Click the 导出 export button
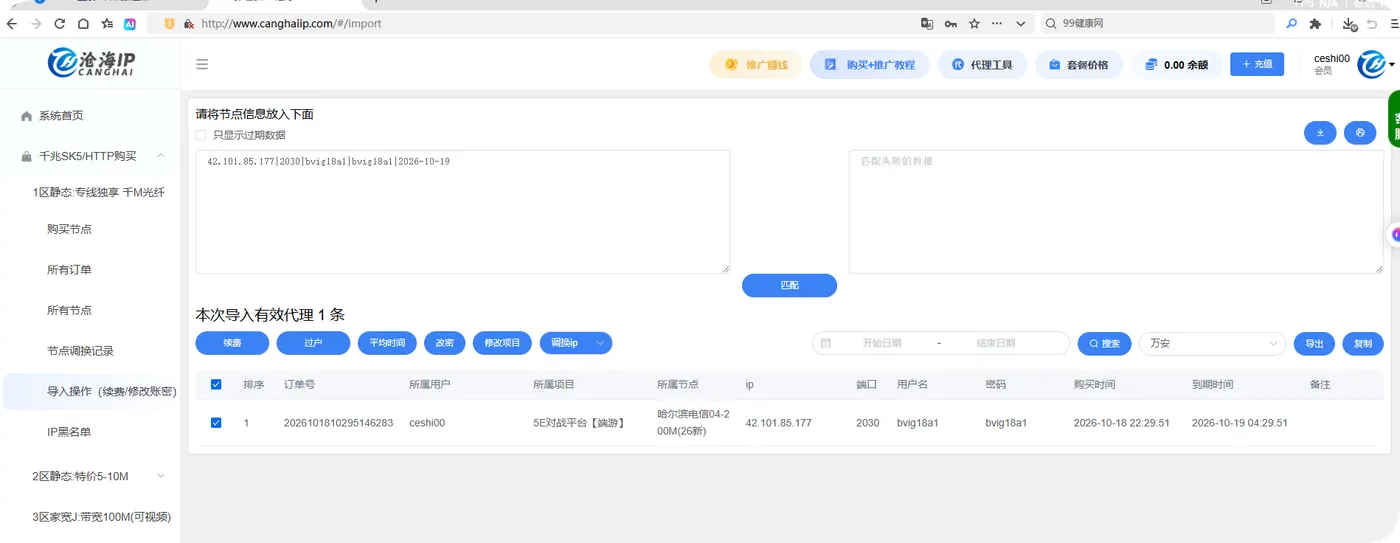Image resolution: width=1400 pixels, height=543 pixels. tap(1314, 343)
